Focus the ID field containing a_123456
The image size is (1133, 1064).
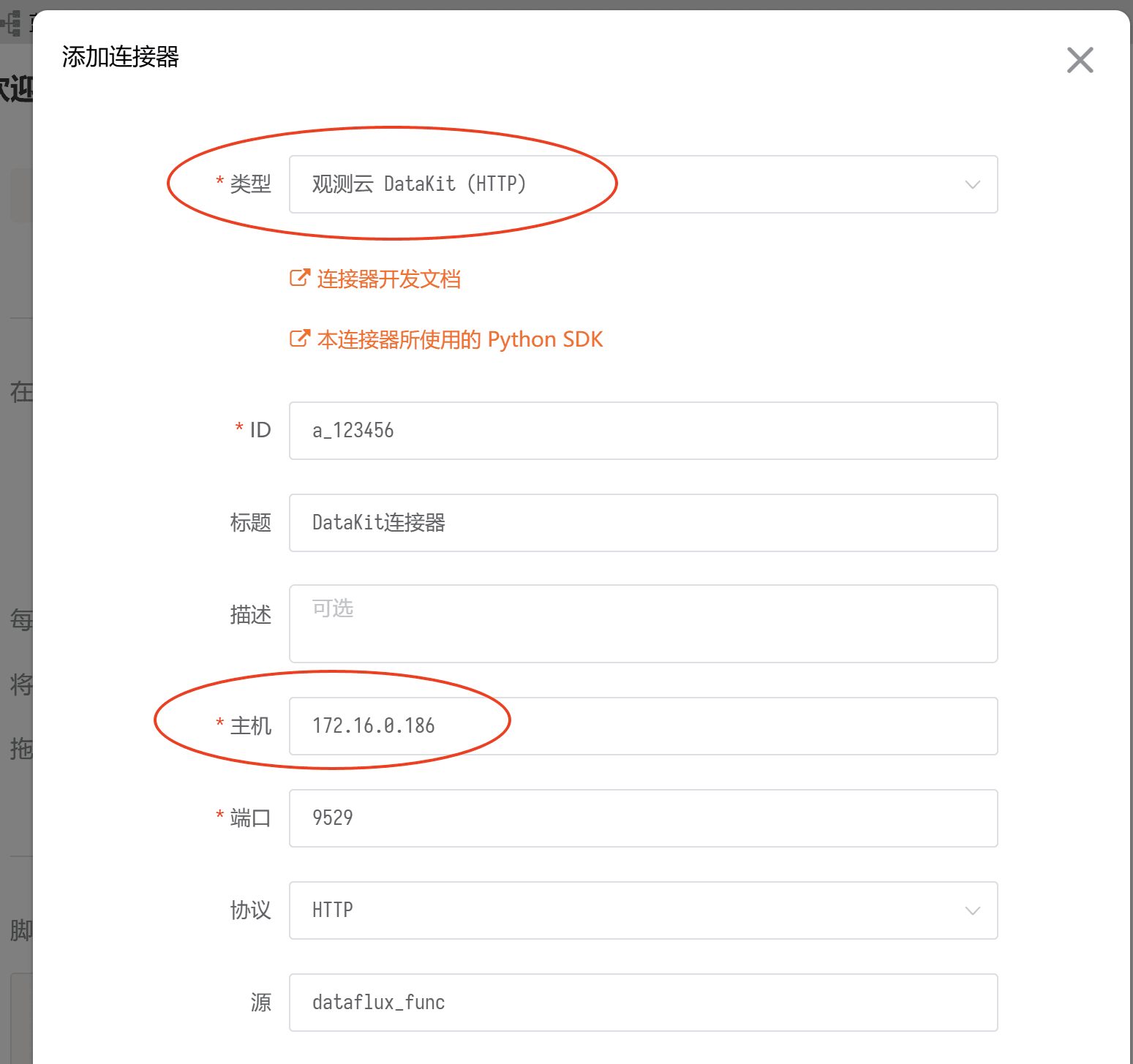(643, 431)
